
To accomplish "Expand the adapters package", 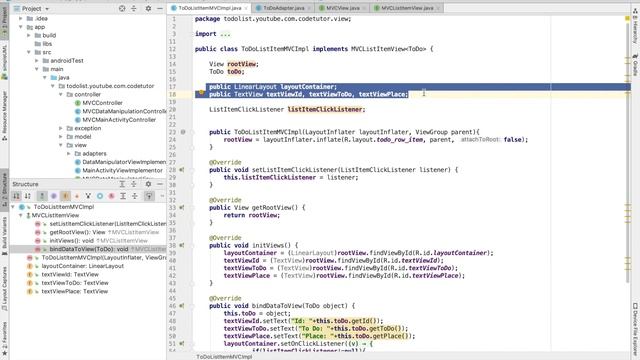I will pyautogui.click(x=69, y=153).
